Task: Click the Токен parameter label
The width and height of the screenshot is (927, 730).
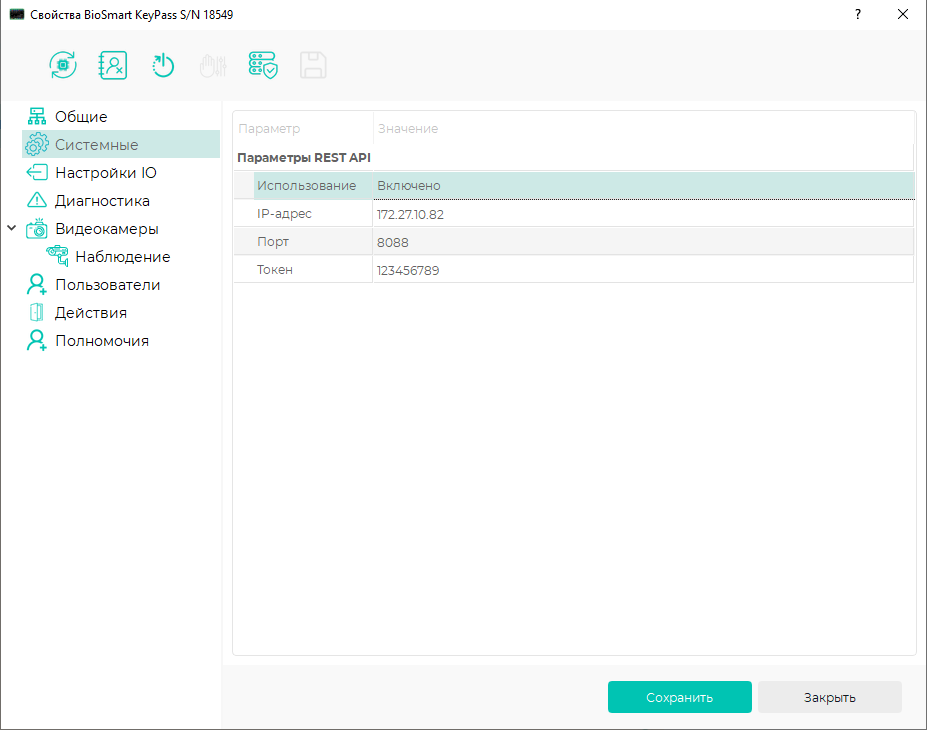Action: pyautogui.click(x=275, y=270)
